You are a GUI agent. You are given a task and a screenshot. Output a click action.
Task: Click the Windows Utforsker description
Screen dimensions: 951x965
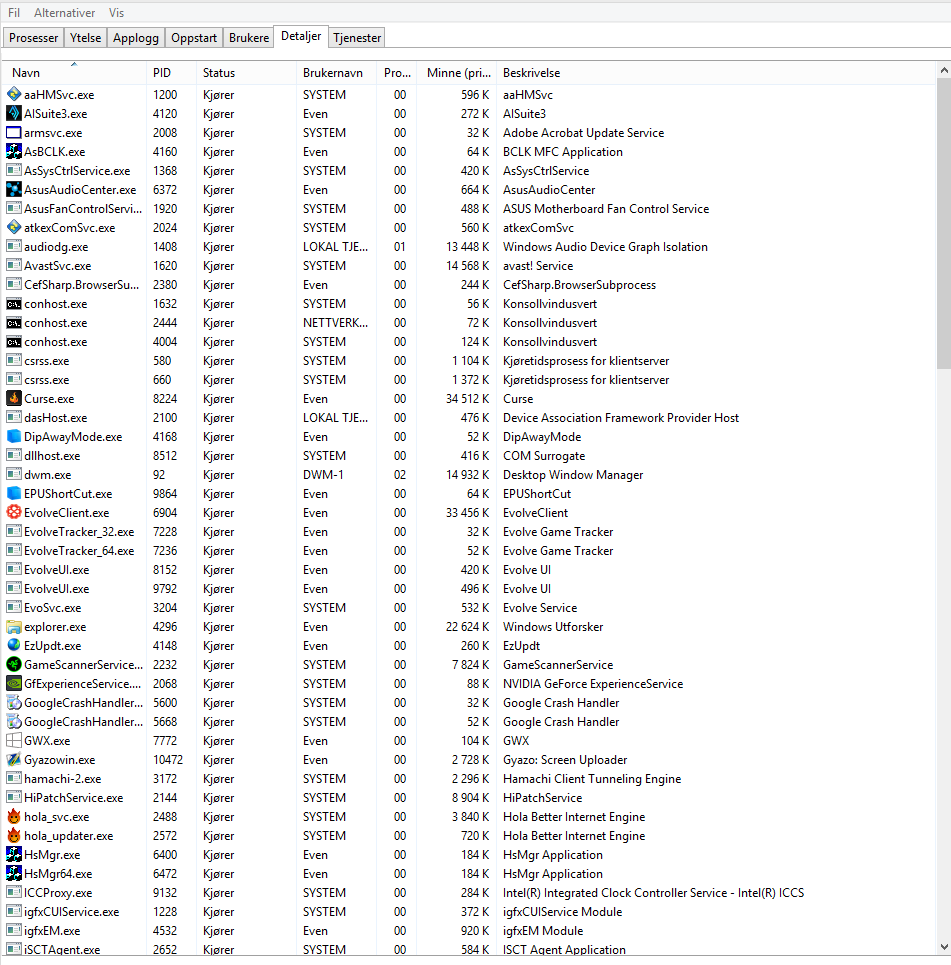[x=553, y=627]
